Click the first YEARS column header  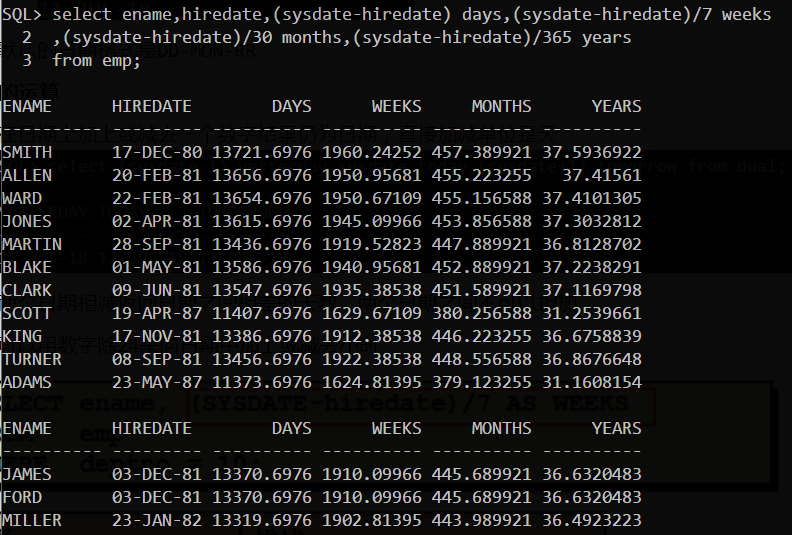point(617,106)
